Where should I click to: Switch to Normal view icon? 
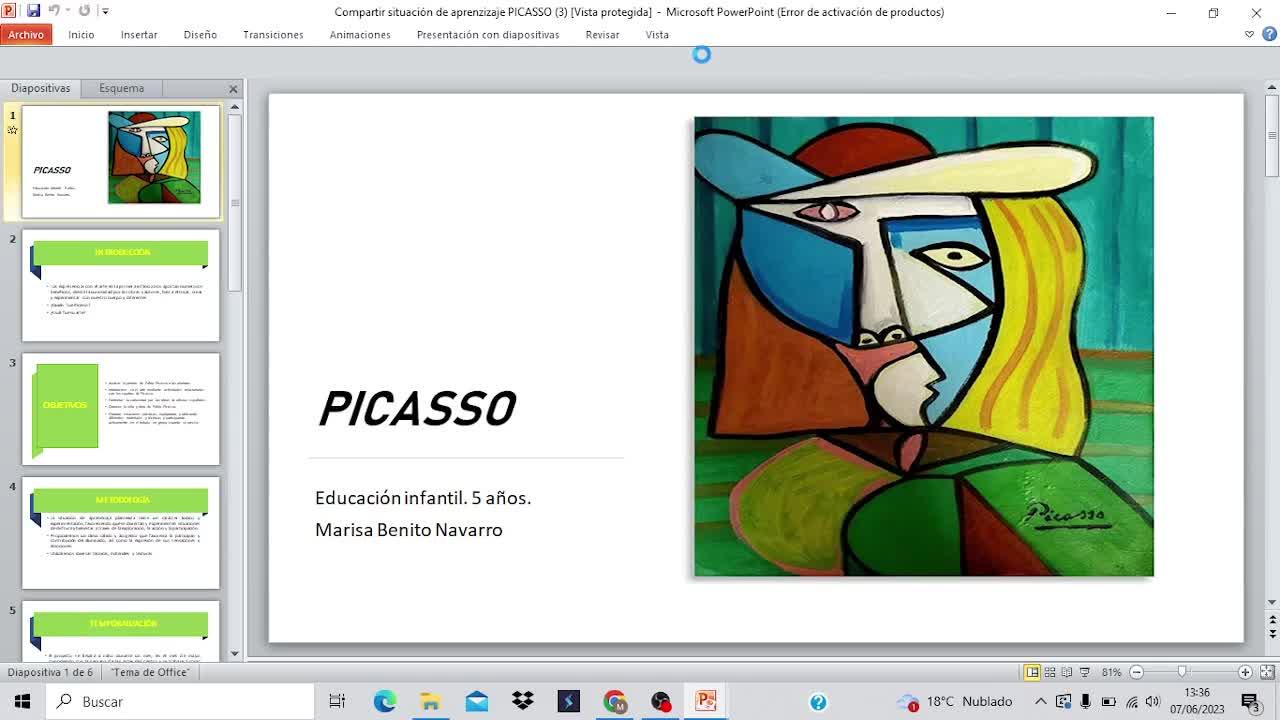(x=1032, y=672)
